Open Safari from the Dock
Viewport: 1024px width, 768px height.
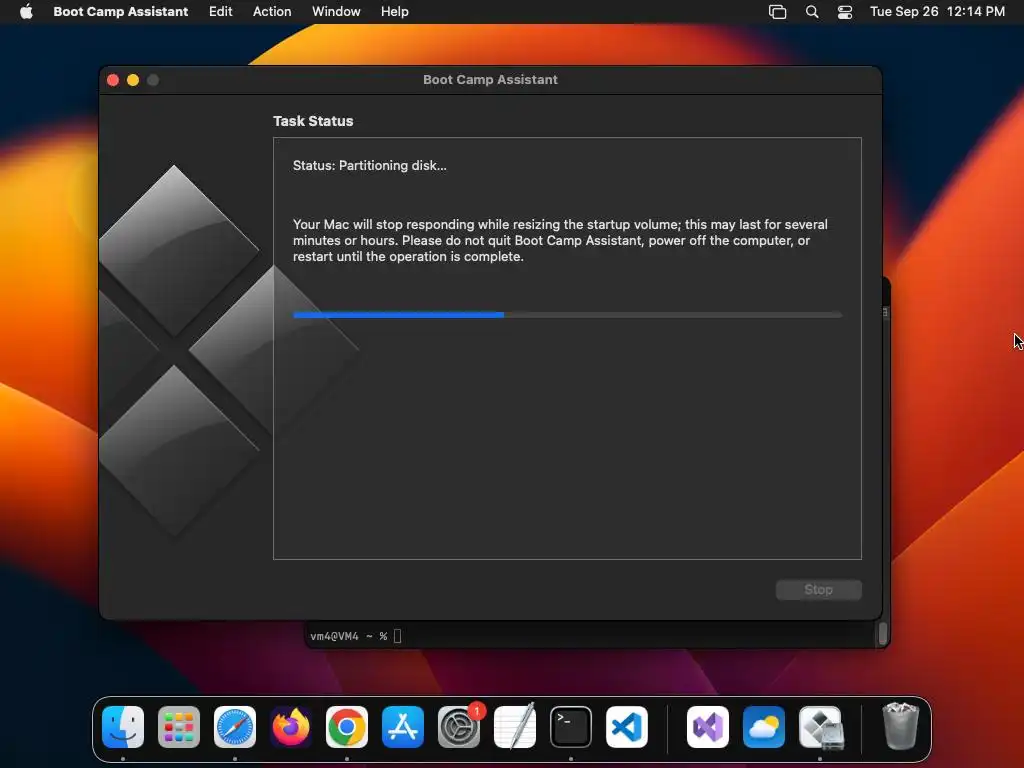234,727
